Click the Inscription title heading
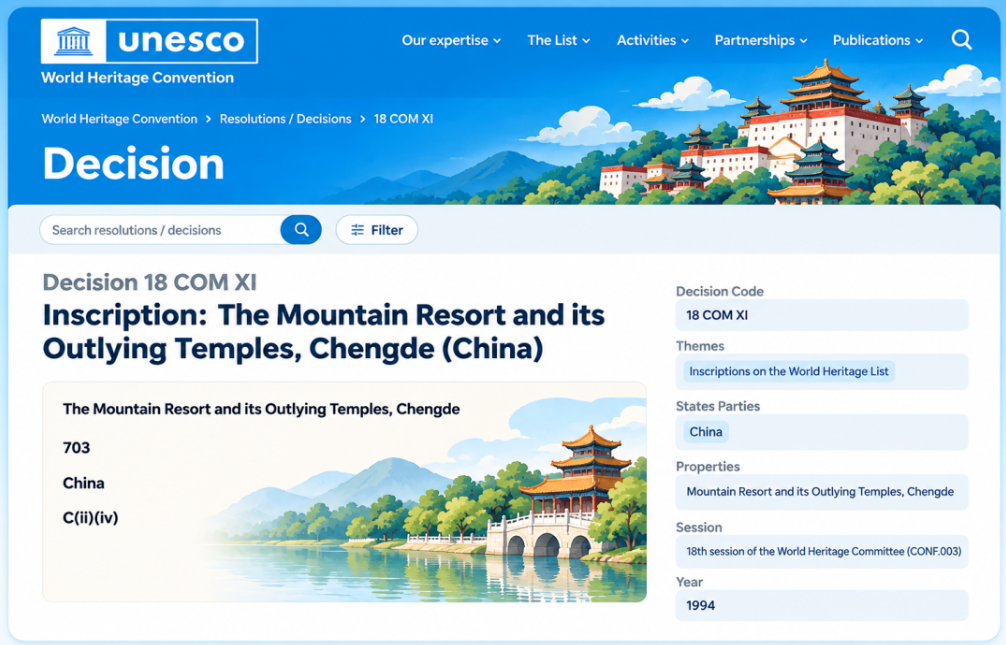The image size is (1006, 645). (x=324, y=332)
